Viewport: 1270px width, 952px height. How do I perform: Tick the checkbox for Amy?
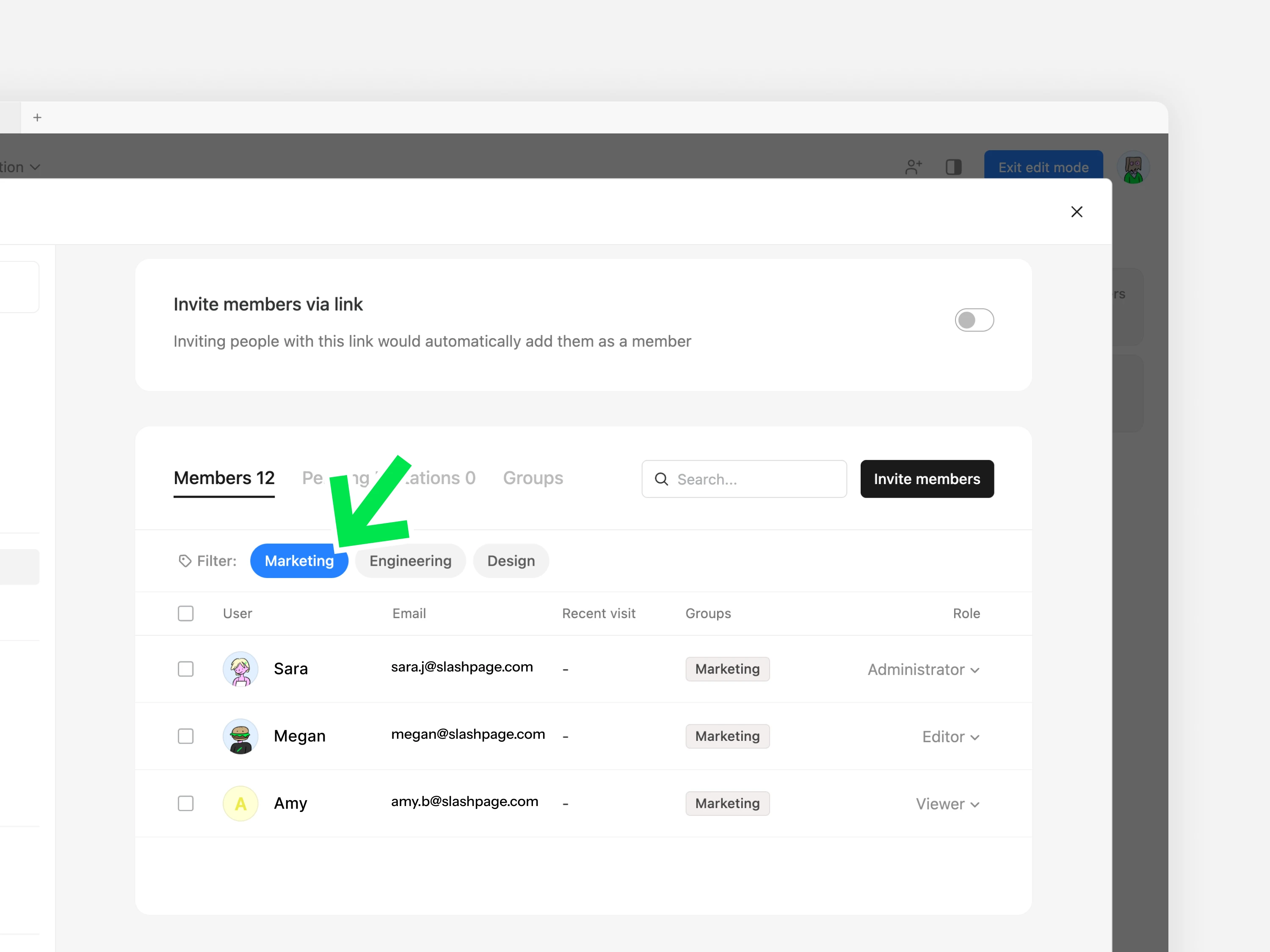185,803
